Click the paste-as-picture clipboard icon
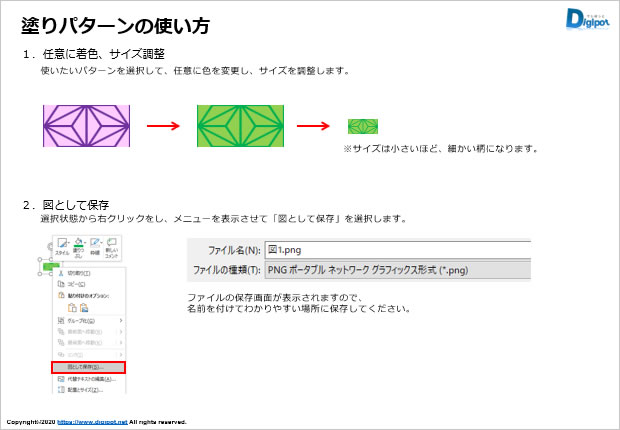The image size is (620, 430). (84, 308)
